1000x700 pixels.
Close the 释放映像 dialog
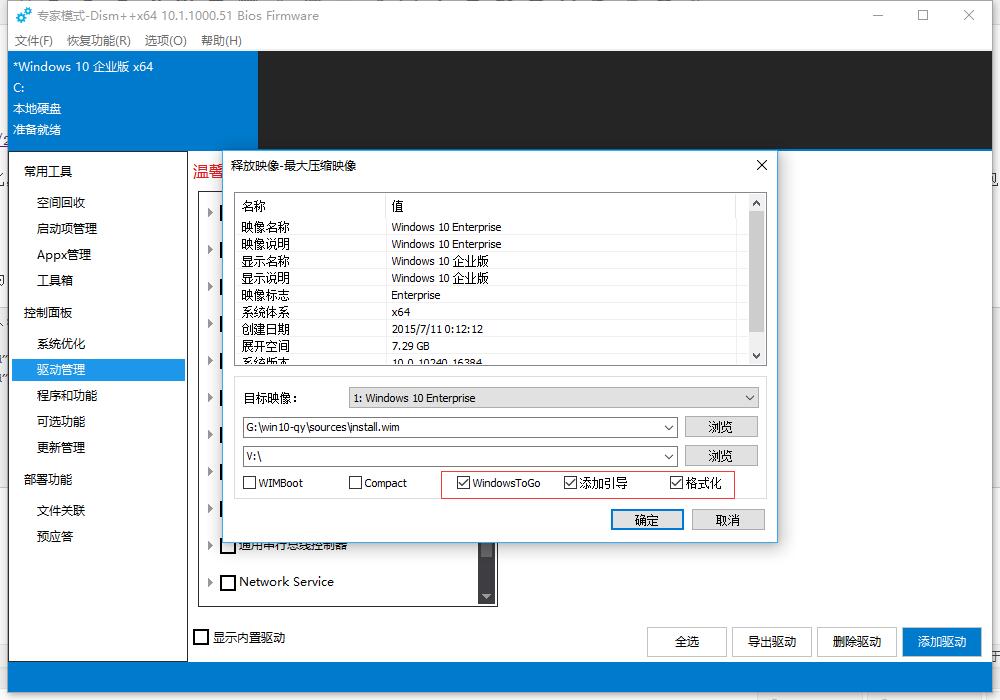pyautogui.click(x=761, y=165)
